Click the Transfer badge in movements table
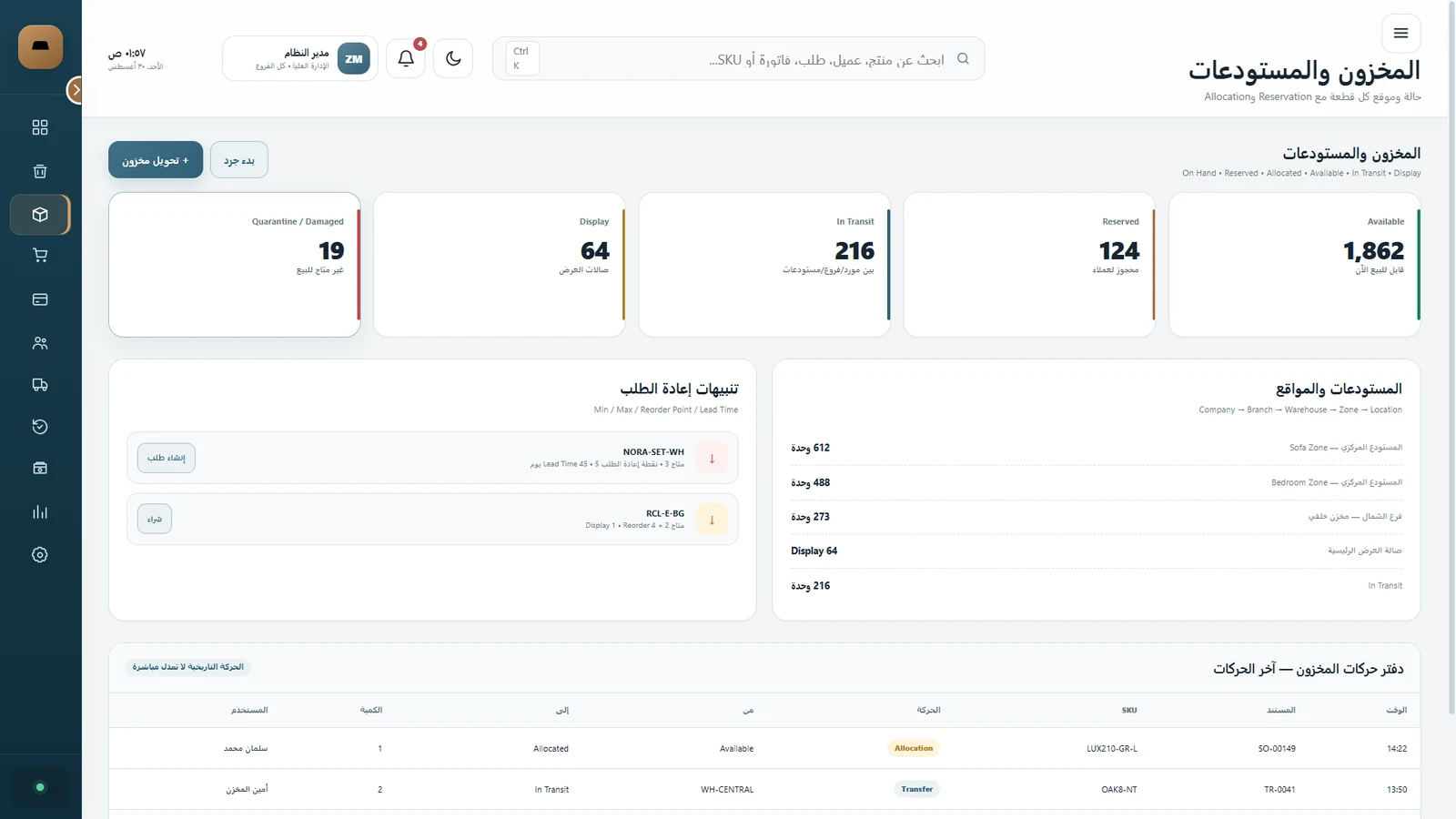 tap(917, 789)
